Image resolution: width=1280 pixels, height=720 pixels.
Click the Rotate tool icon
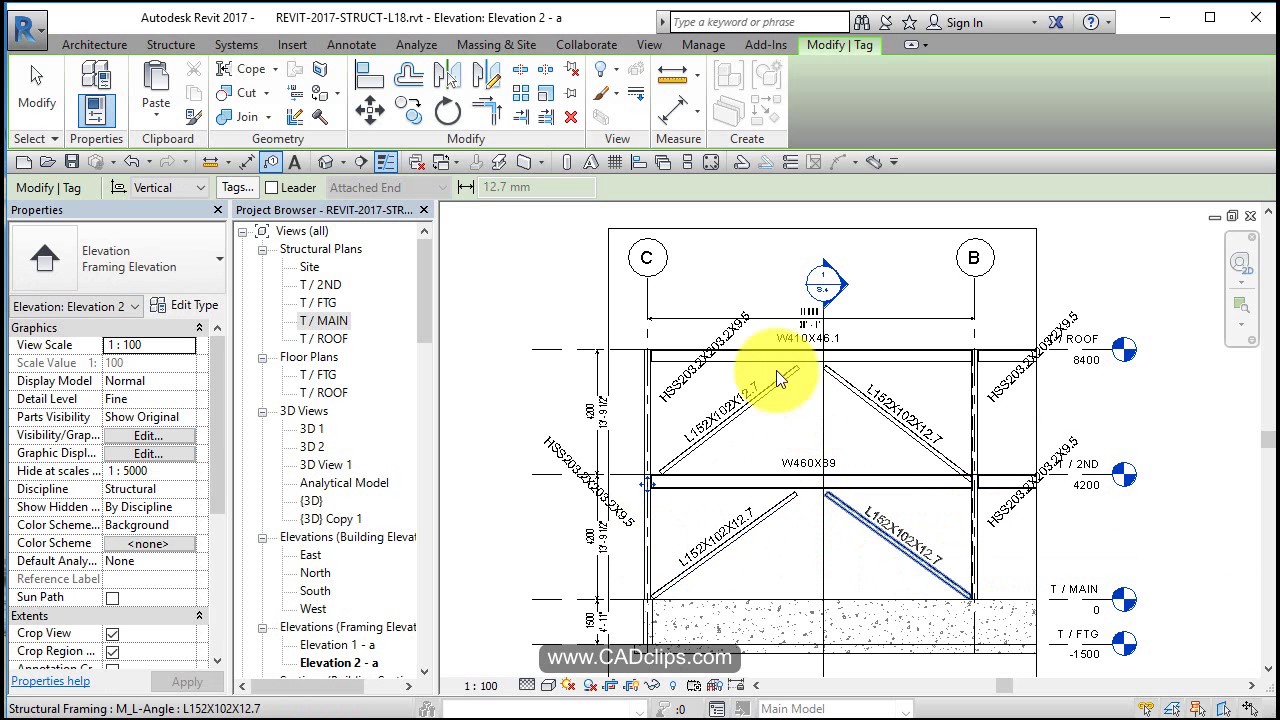[x=447, y=112]
